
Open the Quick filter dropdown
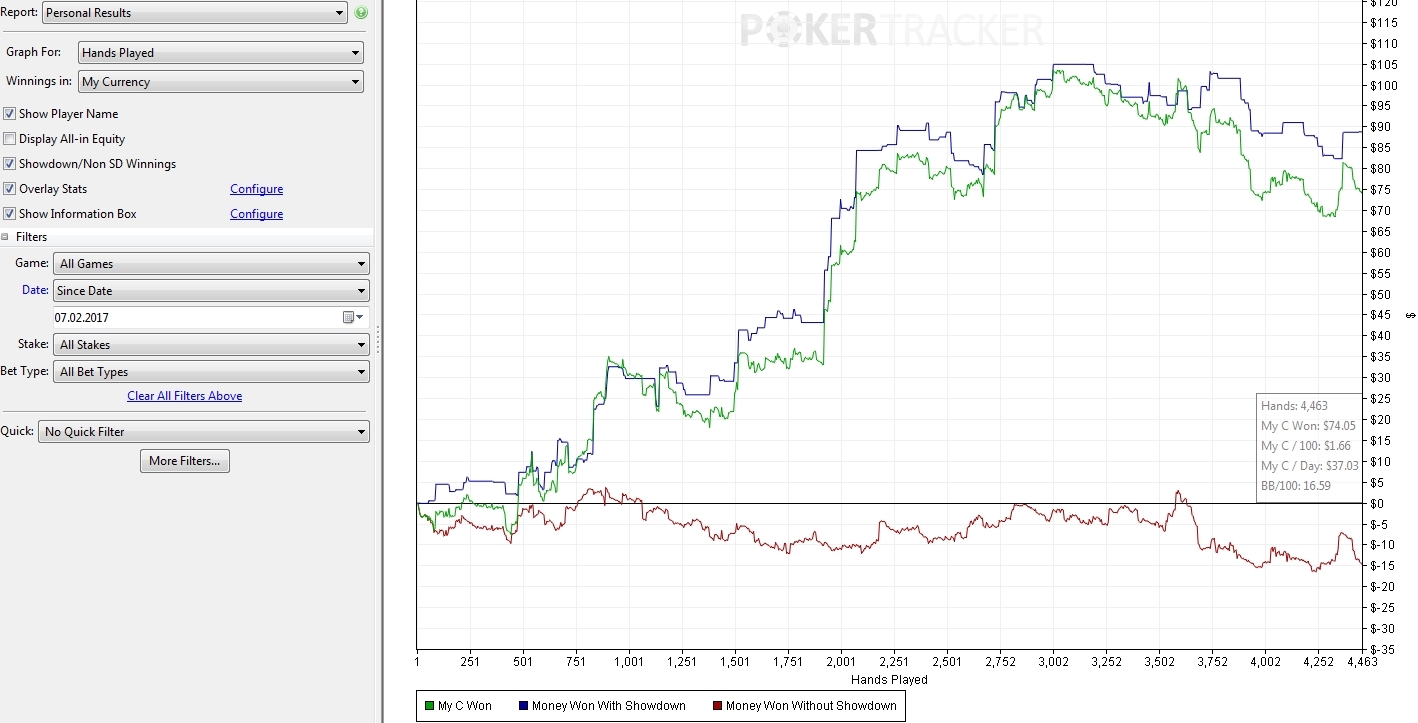coord(204,432)
